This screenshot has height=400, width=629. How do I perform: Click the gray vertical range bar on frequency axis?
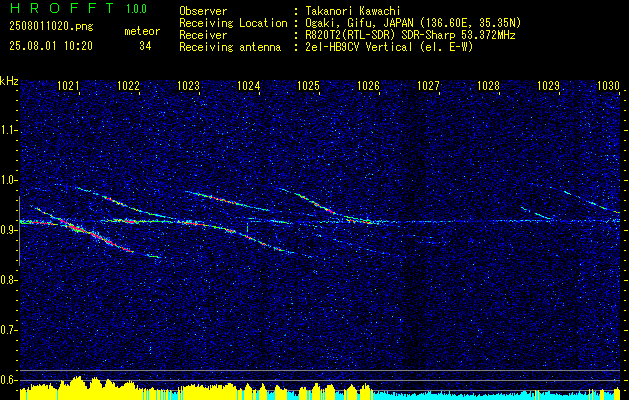tap(19, 231)
